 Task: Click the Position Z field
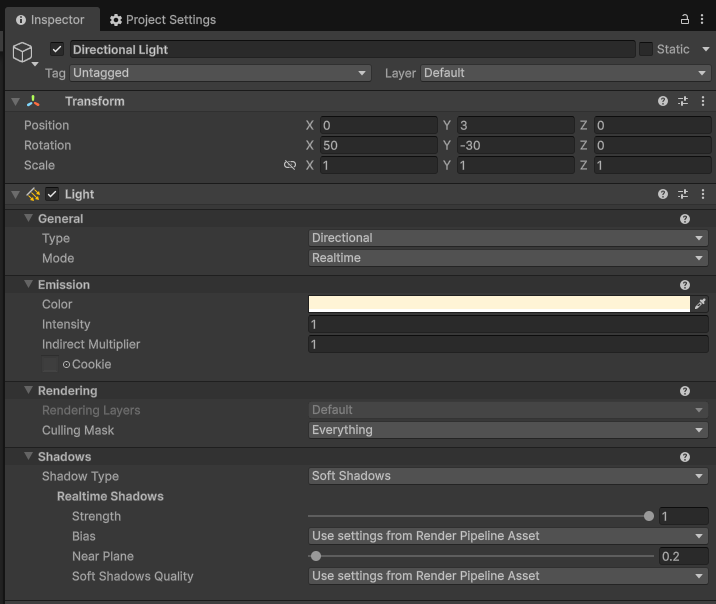coord(653,125)
